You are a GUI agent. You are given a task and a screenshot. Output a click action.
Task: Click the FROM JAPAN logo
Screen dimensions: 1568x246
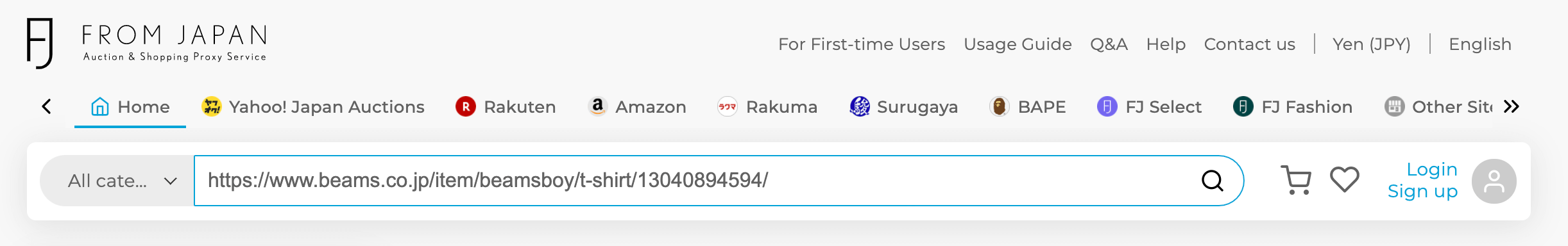coord(146,43)
